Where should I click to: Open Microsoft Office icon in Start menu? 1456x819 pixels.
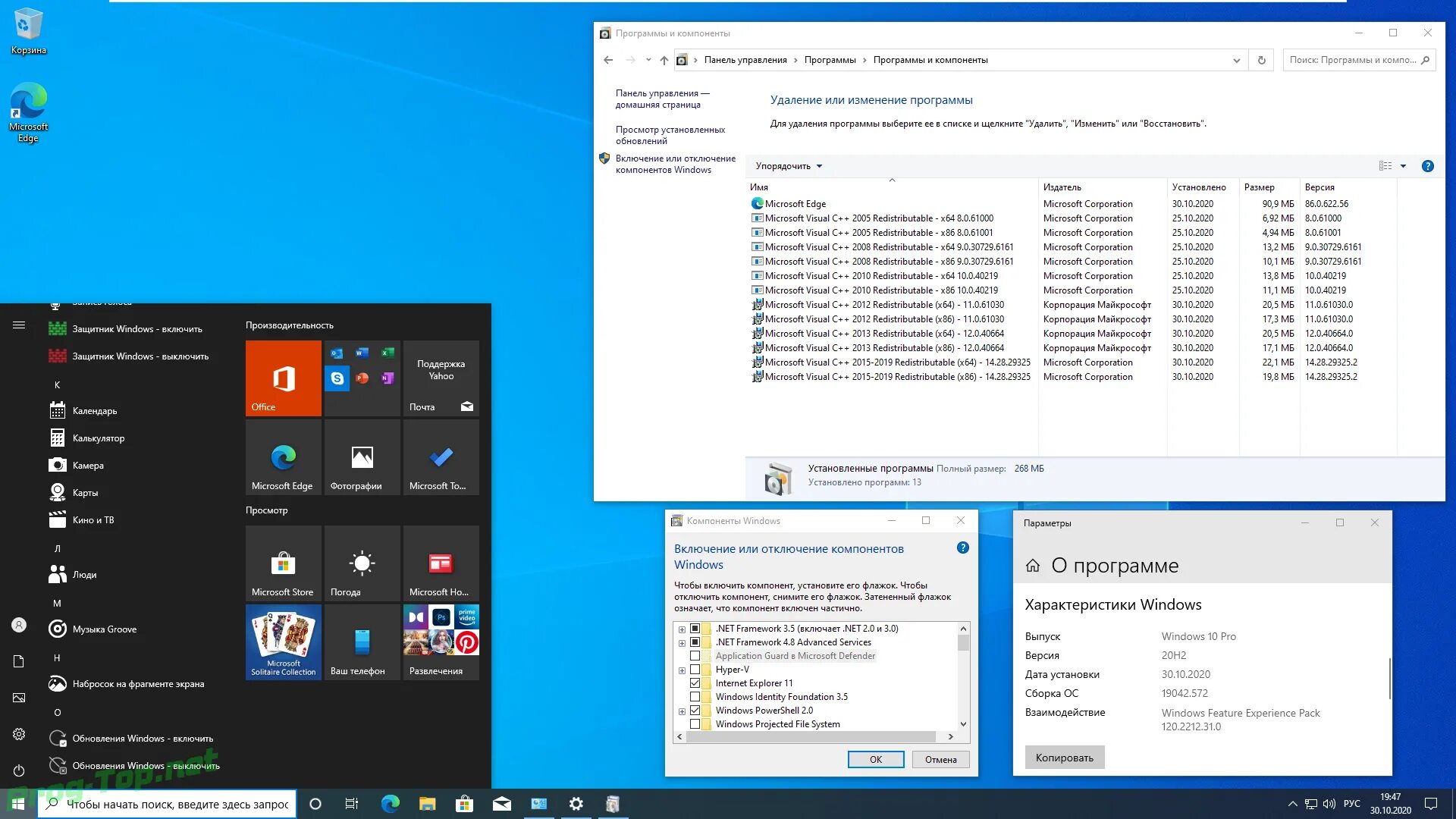[x=283, y=378]
